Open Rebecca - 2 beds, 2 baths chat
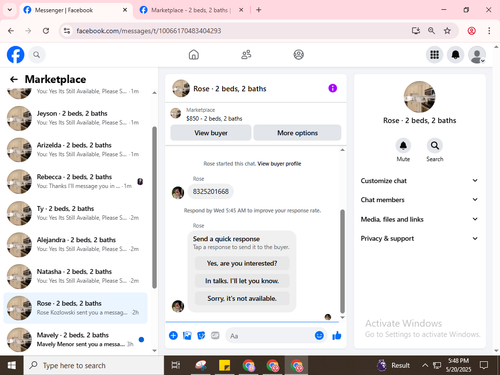Image resolution: width=500 pixels, height=375 pixels. pos(75,182)
